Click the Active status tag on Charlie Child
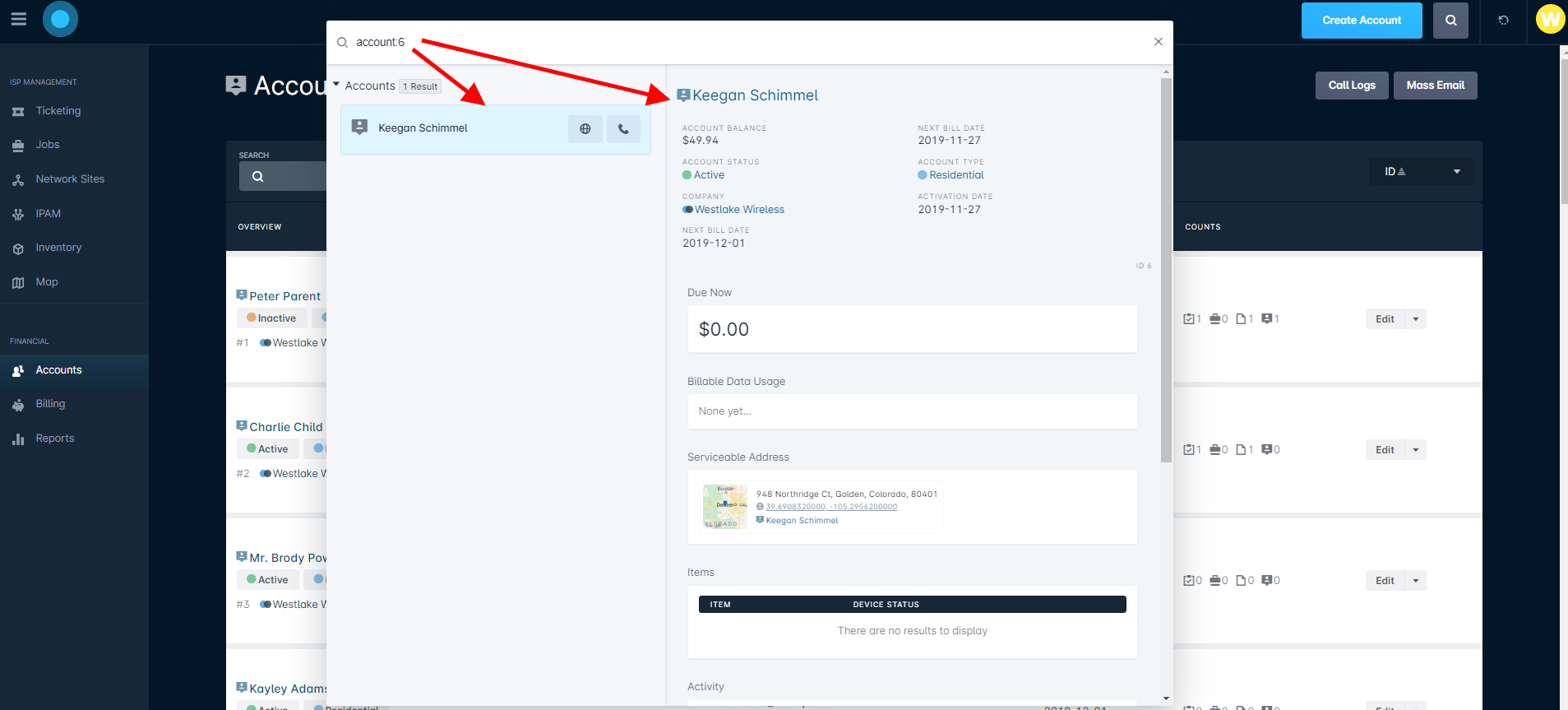The width and height of the screenshot is (1568, 710). coord(268,449)
